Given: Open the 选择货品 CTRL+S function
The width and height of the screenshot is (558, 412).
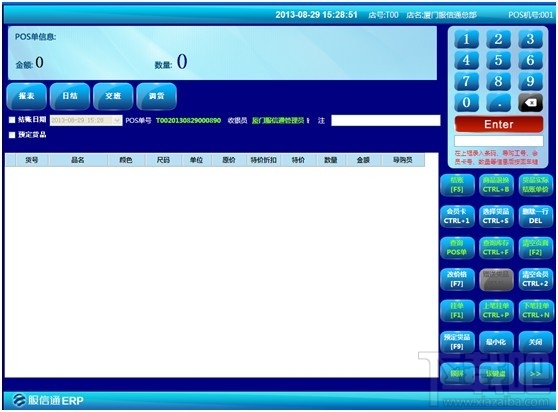Looking at the screenshot, I should click(x=496, y=216).
